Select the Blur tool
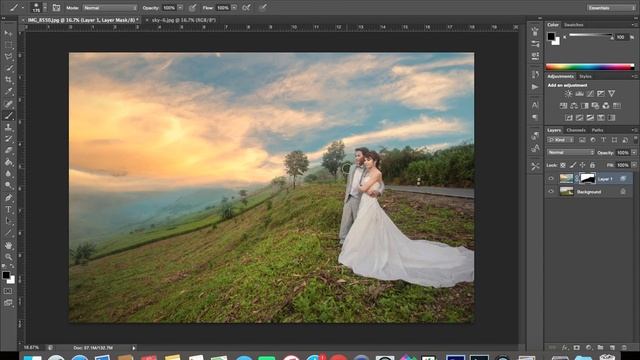This screenshot has height=360, width=640. tap(8, 174)
